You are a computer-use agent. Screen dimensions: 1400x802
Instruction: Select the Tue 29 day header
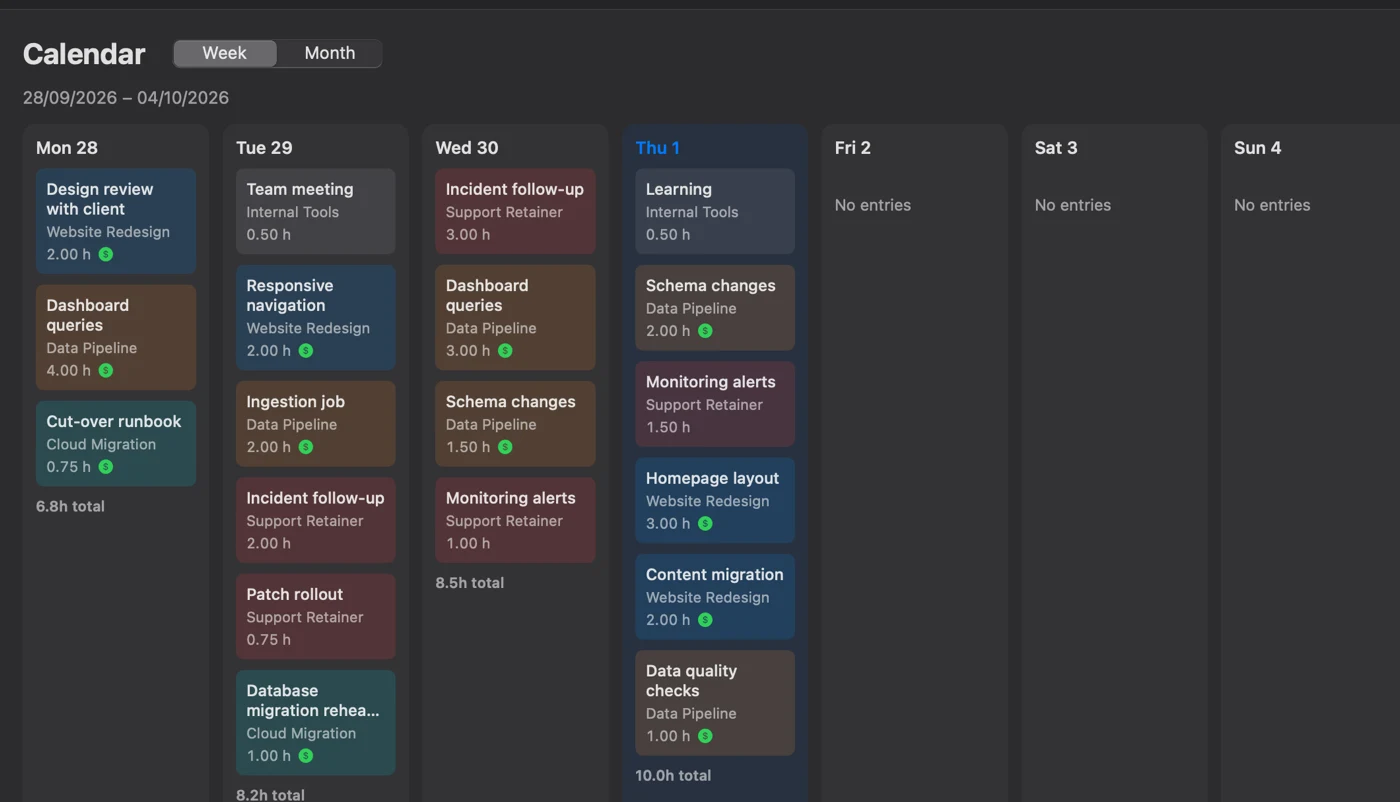264,148
